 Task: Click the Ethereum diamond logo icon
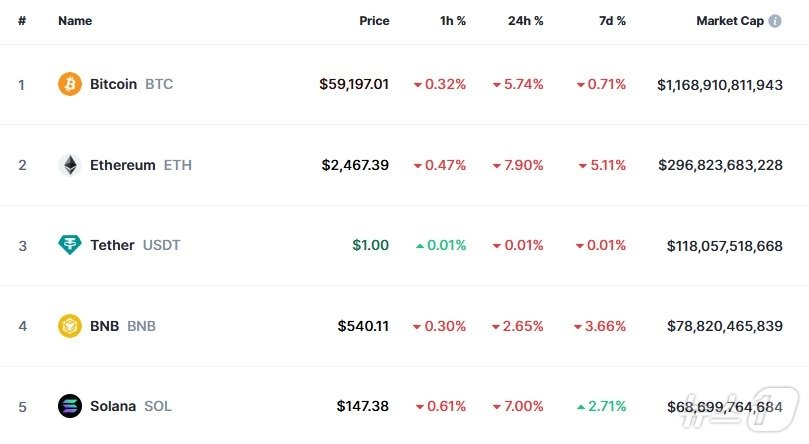pos(70,165)
